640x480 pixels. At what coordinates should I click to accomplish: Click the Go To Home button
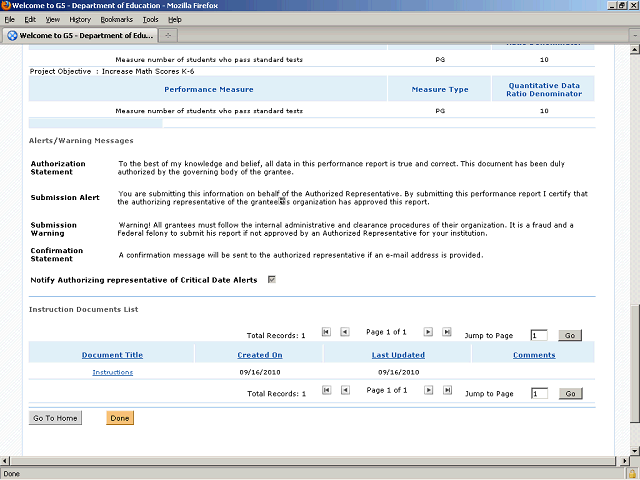click(x=55, y=418)
